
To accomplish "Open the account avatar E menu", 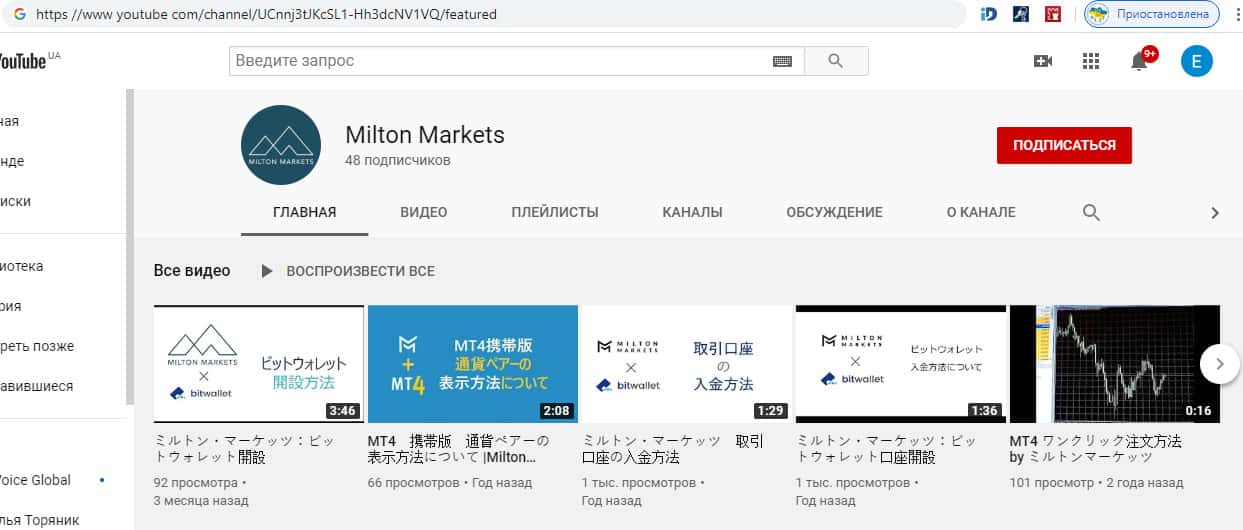I will pos(1196,61).
